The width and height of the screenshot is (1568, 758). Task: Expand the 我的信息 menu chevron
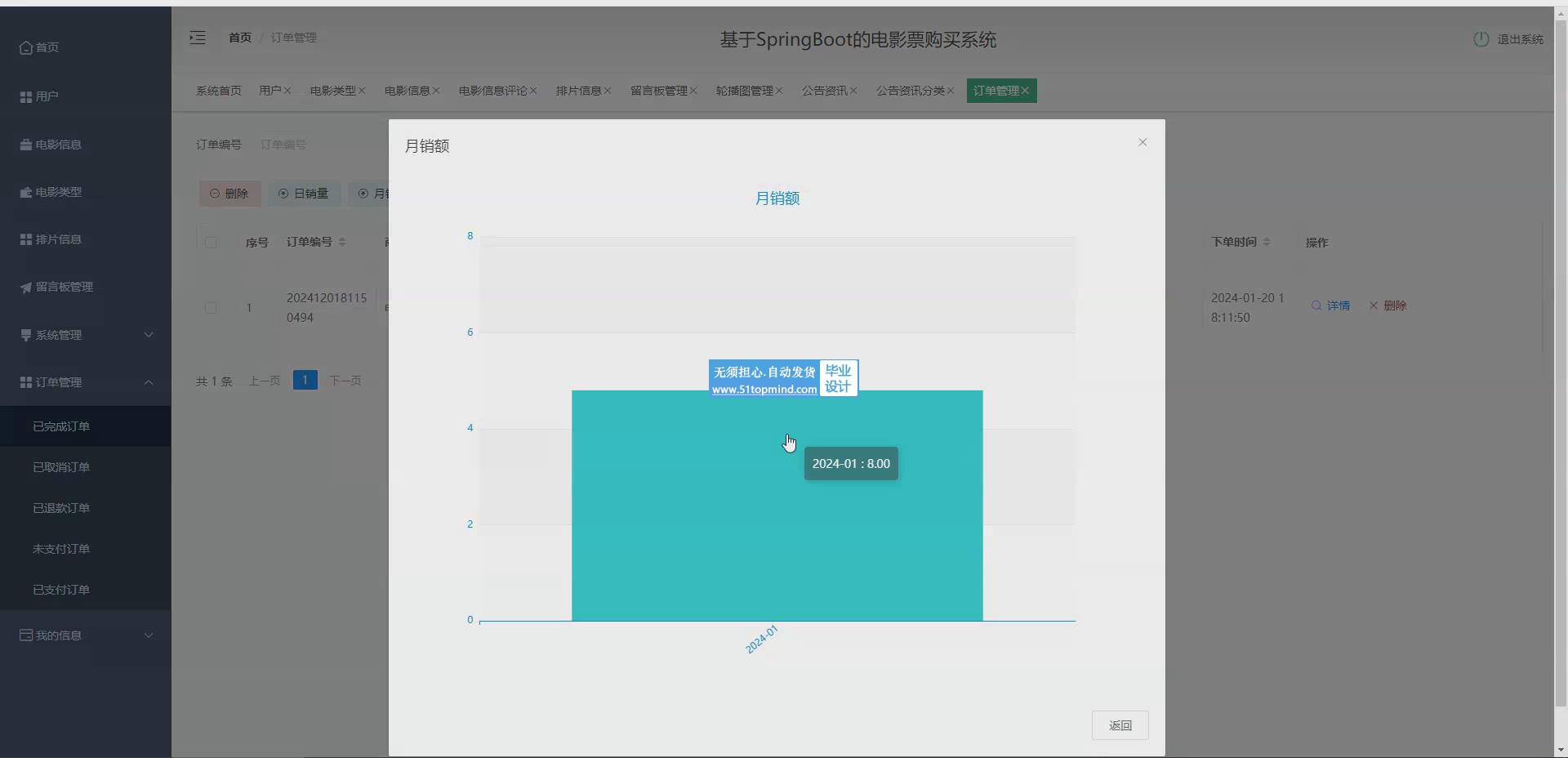pos(149,635)
